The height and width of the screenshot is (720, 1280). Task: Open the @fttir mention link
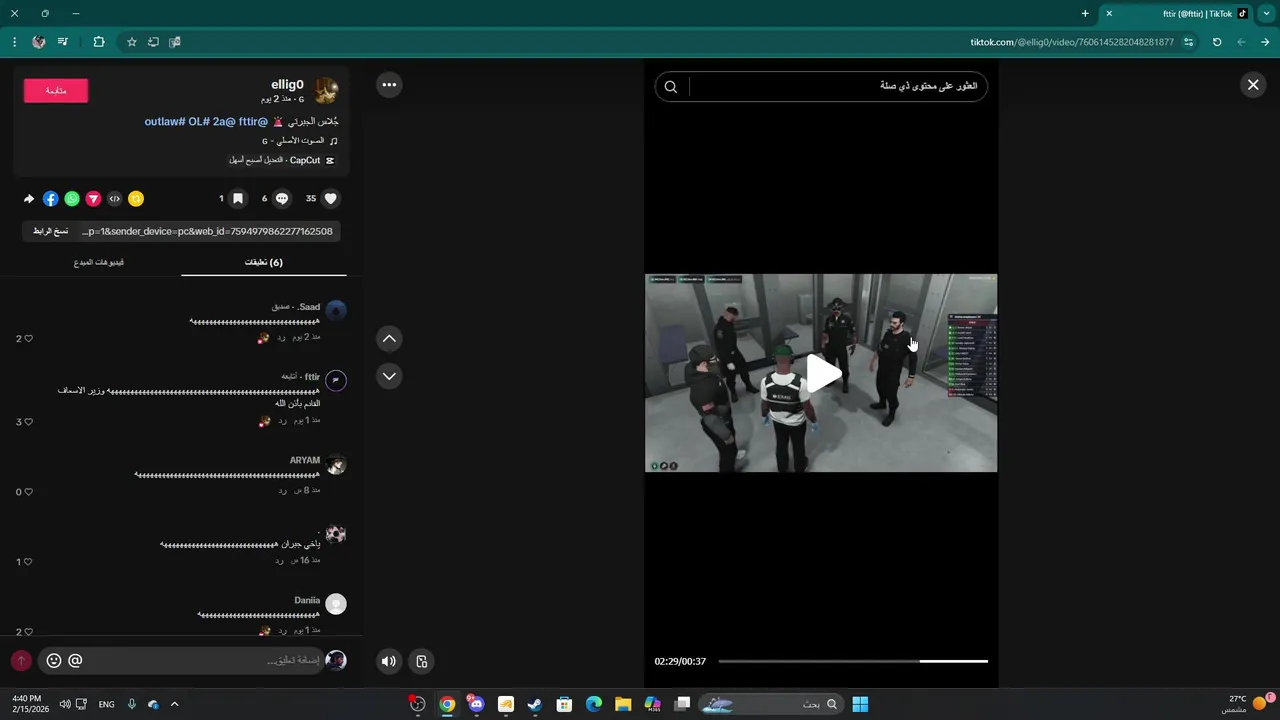point(253,122)
